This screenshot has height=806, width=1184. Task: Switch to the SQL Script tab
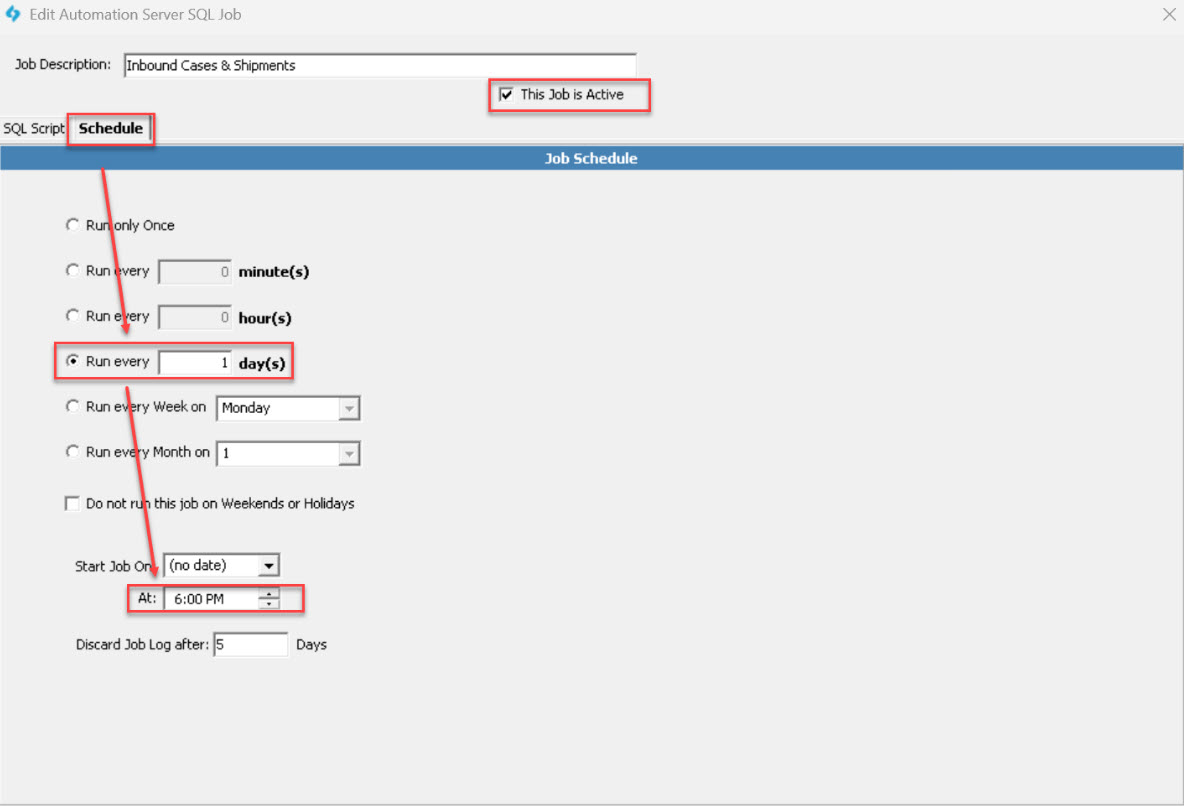[x=34, y=129]
